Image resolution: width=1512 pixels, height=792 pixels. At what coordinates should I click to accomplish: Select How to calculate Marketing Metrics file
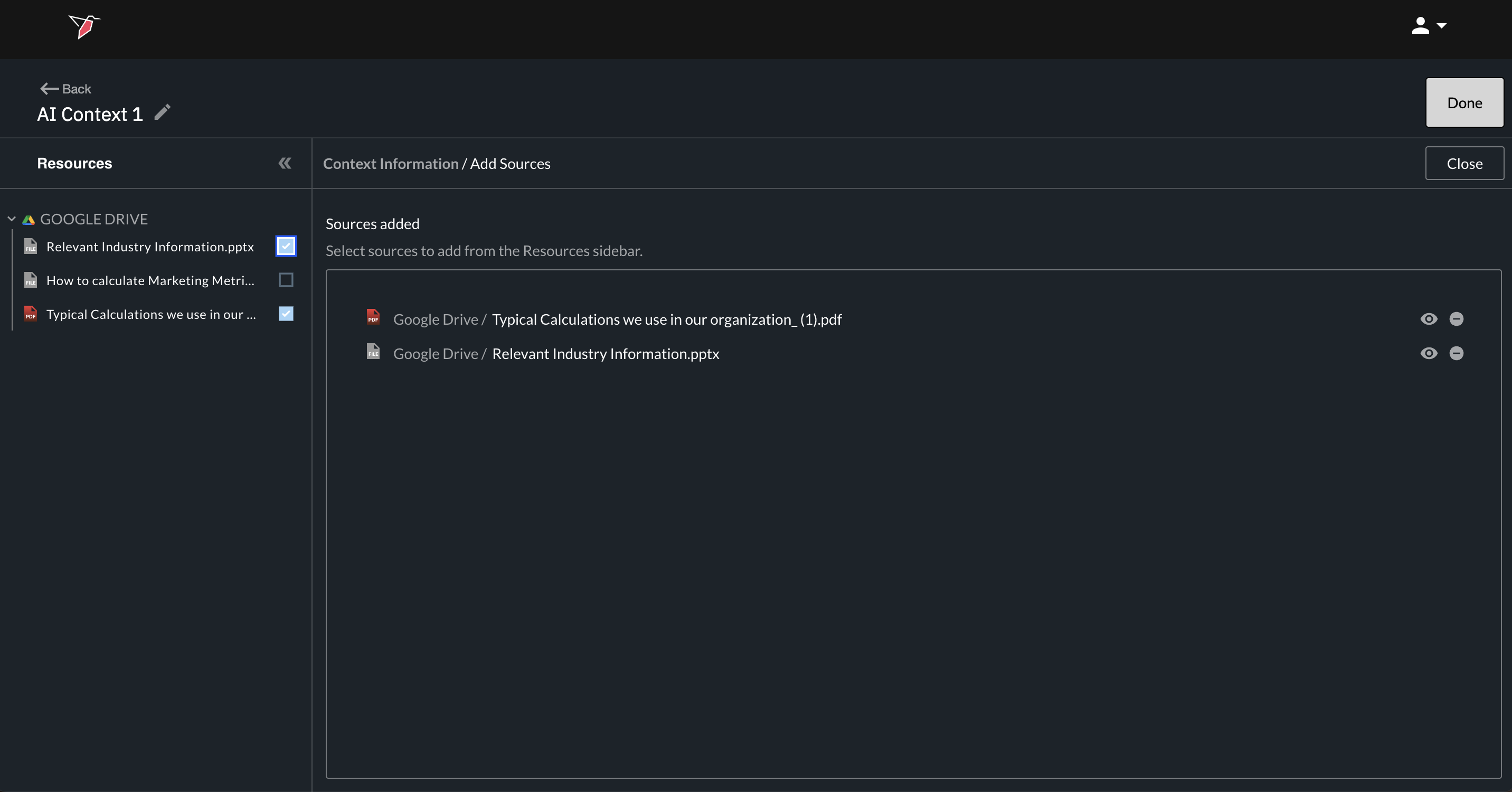[x=150, y=281]
